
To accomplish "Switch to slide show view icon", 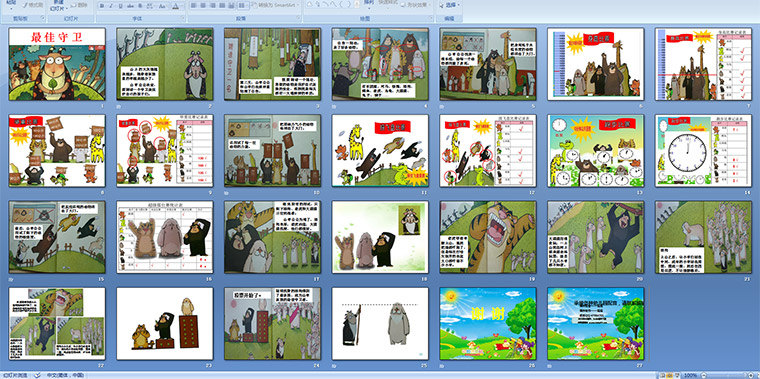I will click(x=678, y=375).
